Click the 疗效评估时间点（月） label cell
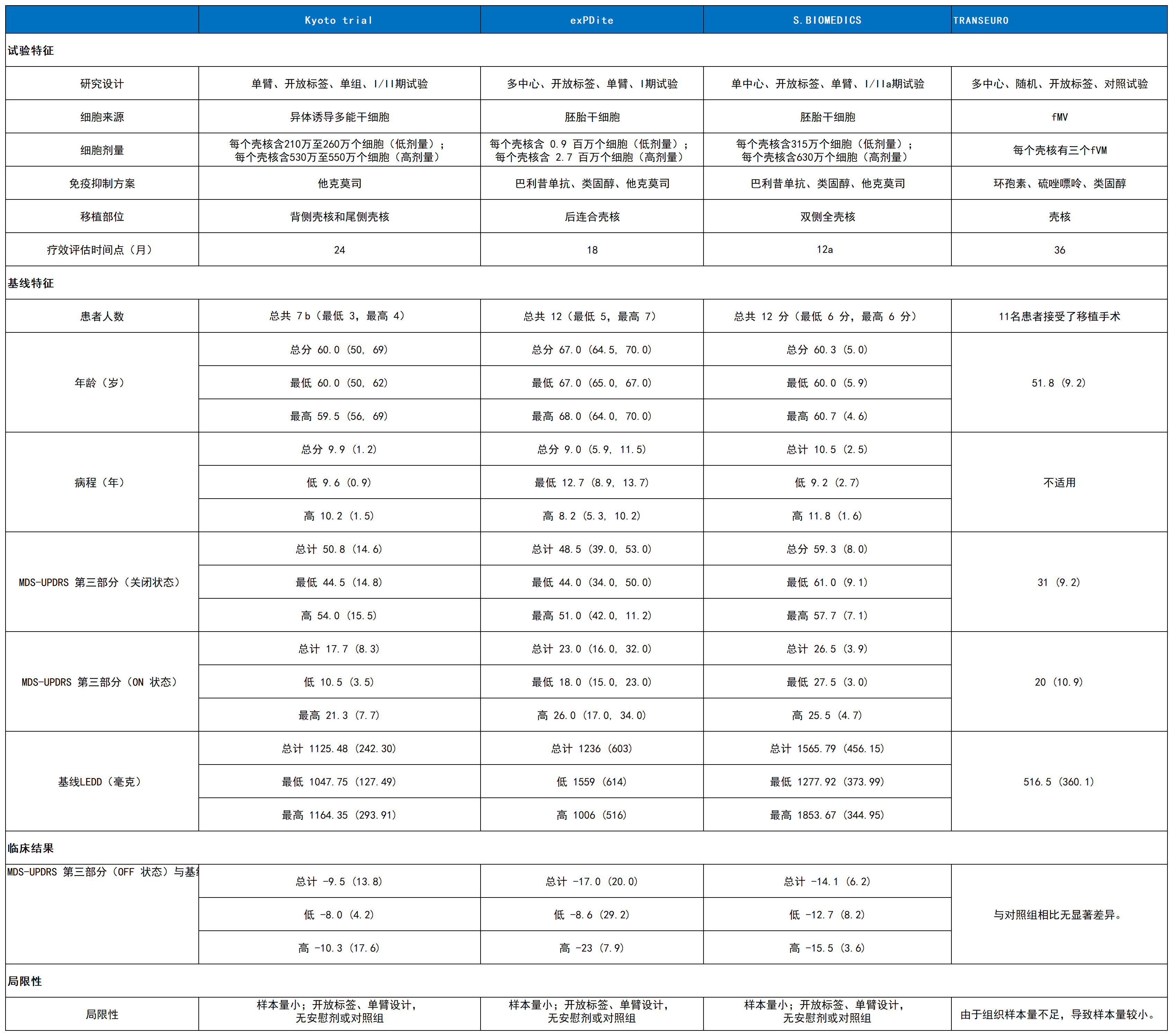 pyautogui.click(x=102, y=250)
